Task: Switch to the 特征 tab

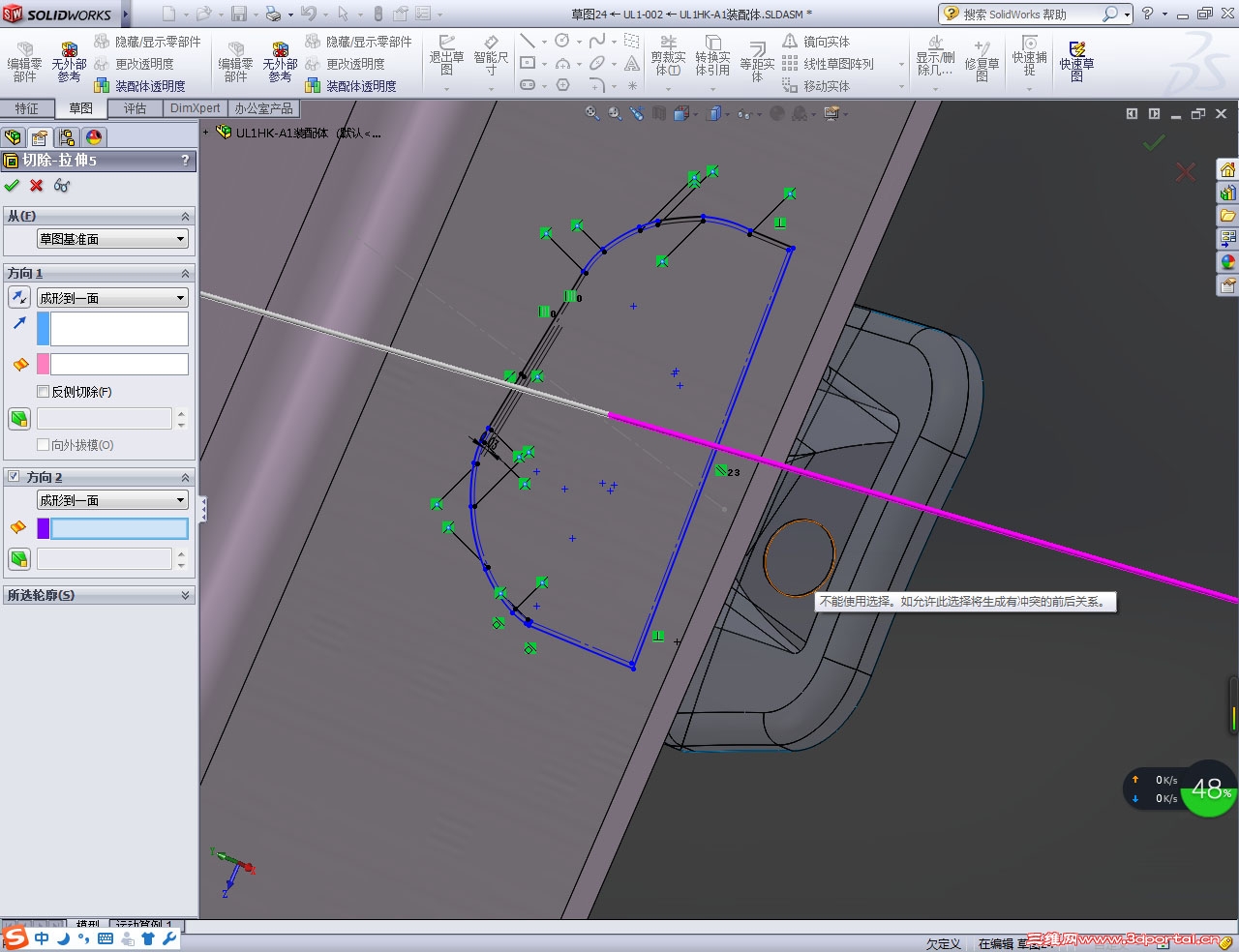Action: point(27,108)
